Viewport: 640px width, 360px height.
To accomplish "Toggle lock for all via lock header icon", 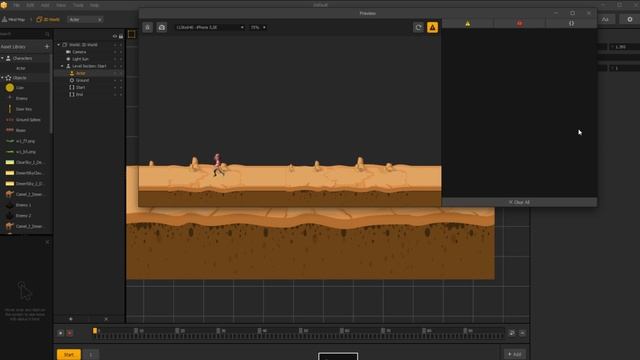I will (x=121, y=36).
